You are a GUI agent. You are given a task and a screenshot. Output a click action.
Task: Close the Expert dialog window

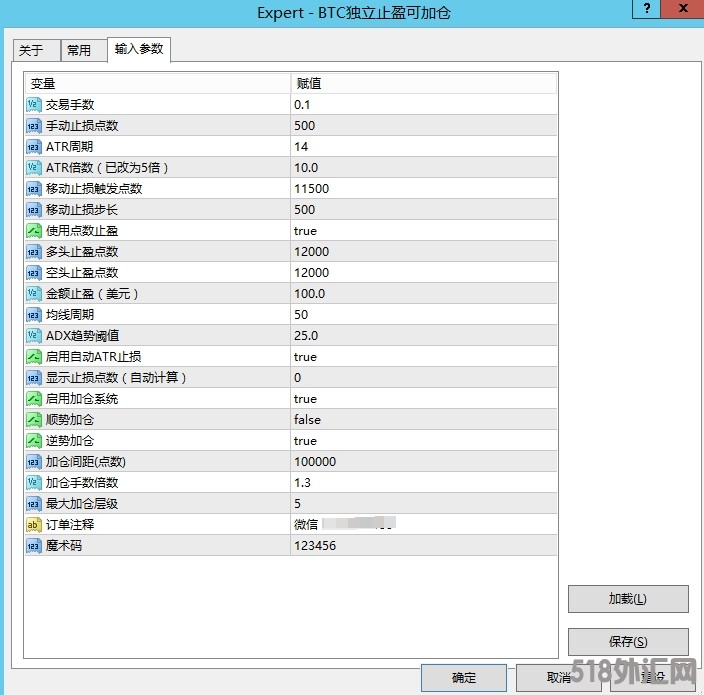[683, 9]
